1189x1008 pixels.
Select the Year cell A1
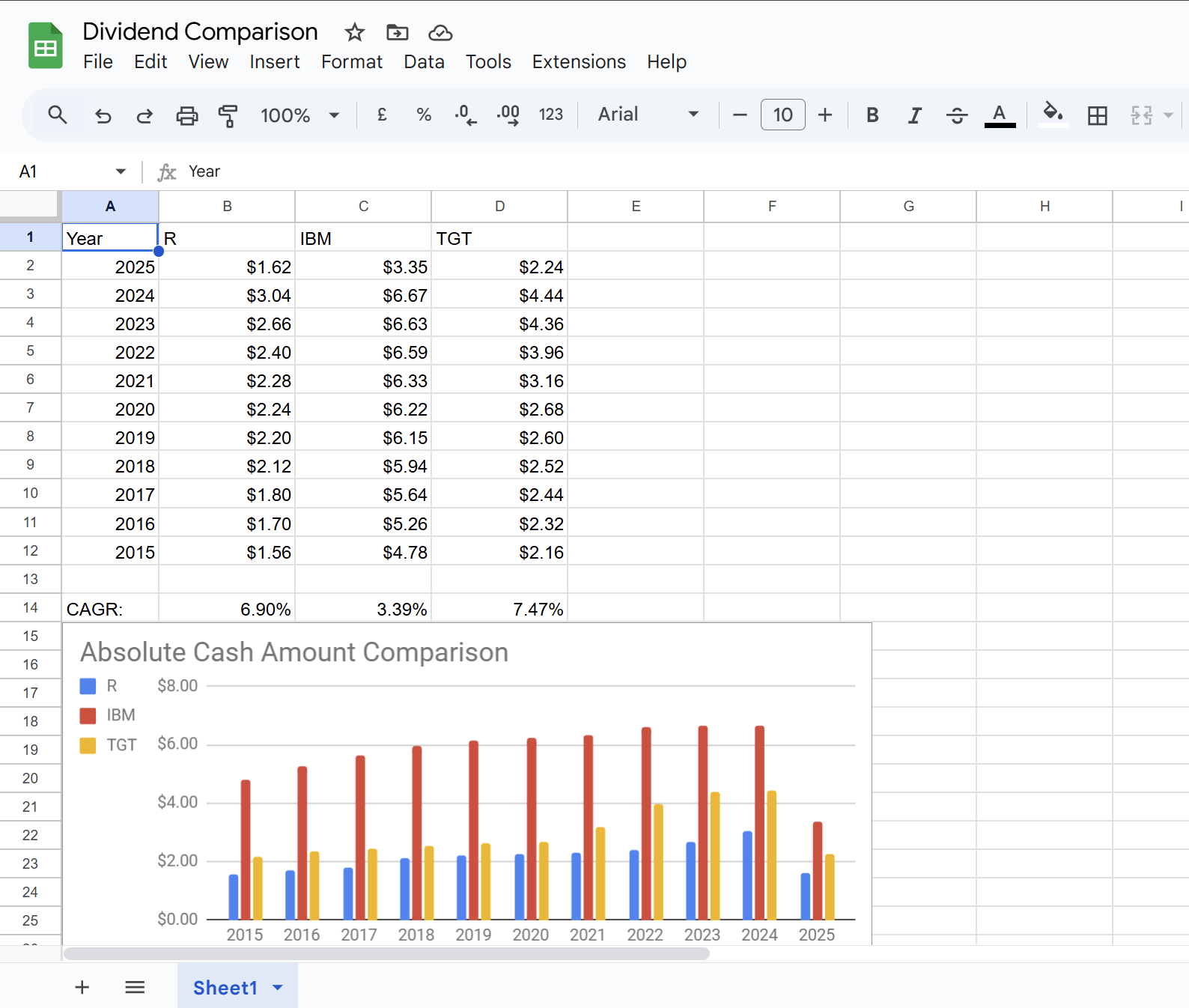[110, 238]
